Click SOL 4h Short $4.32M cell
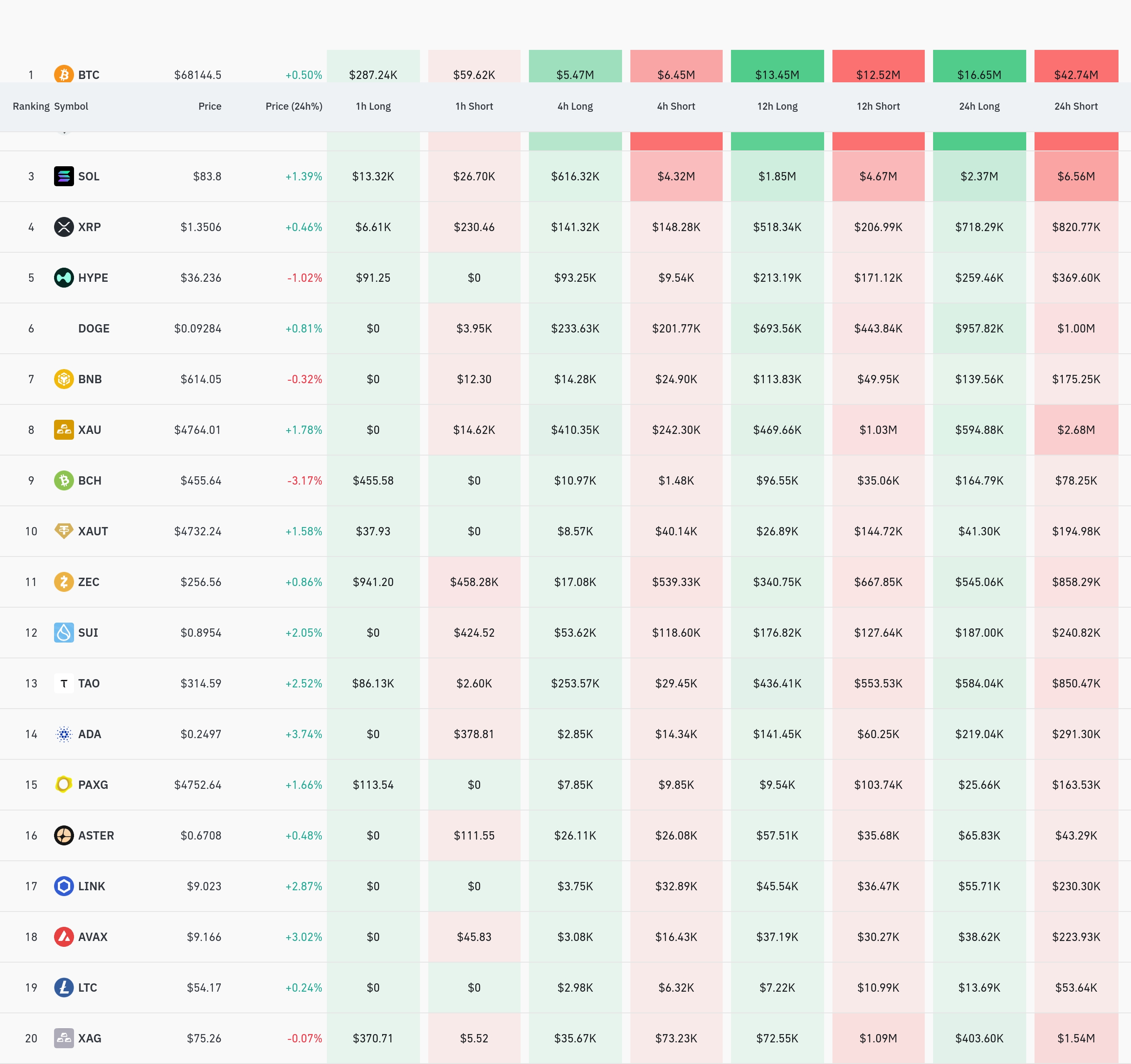Viewport: 1131px width, 1064px height. 676,176
